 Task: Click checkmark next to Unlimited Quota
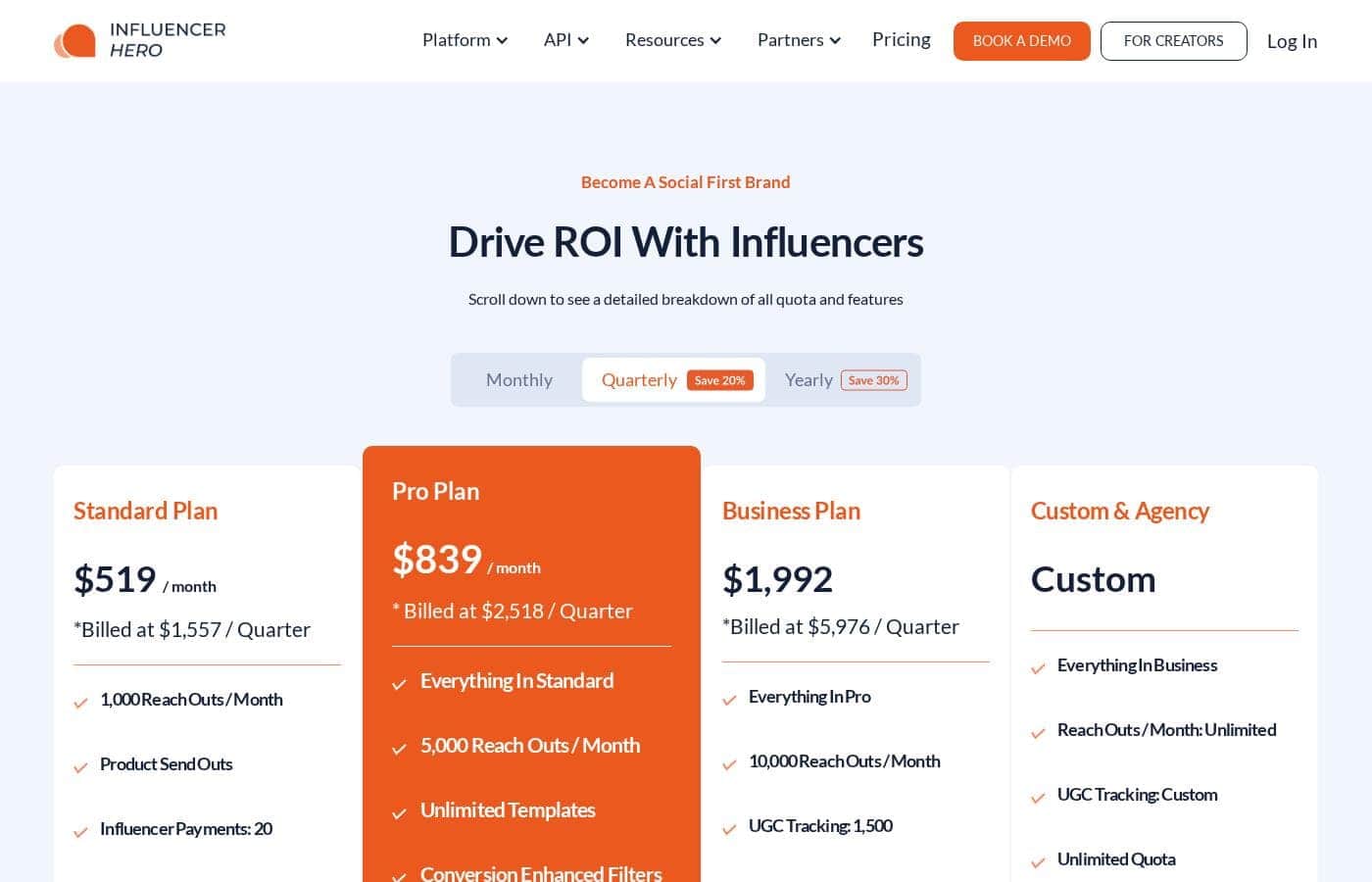point(1038,862)
